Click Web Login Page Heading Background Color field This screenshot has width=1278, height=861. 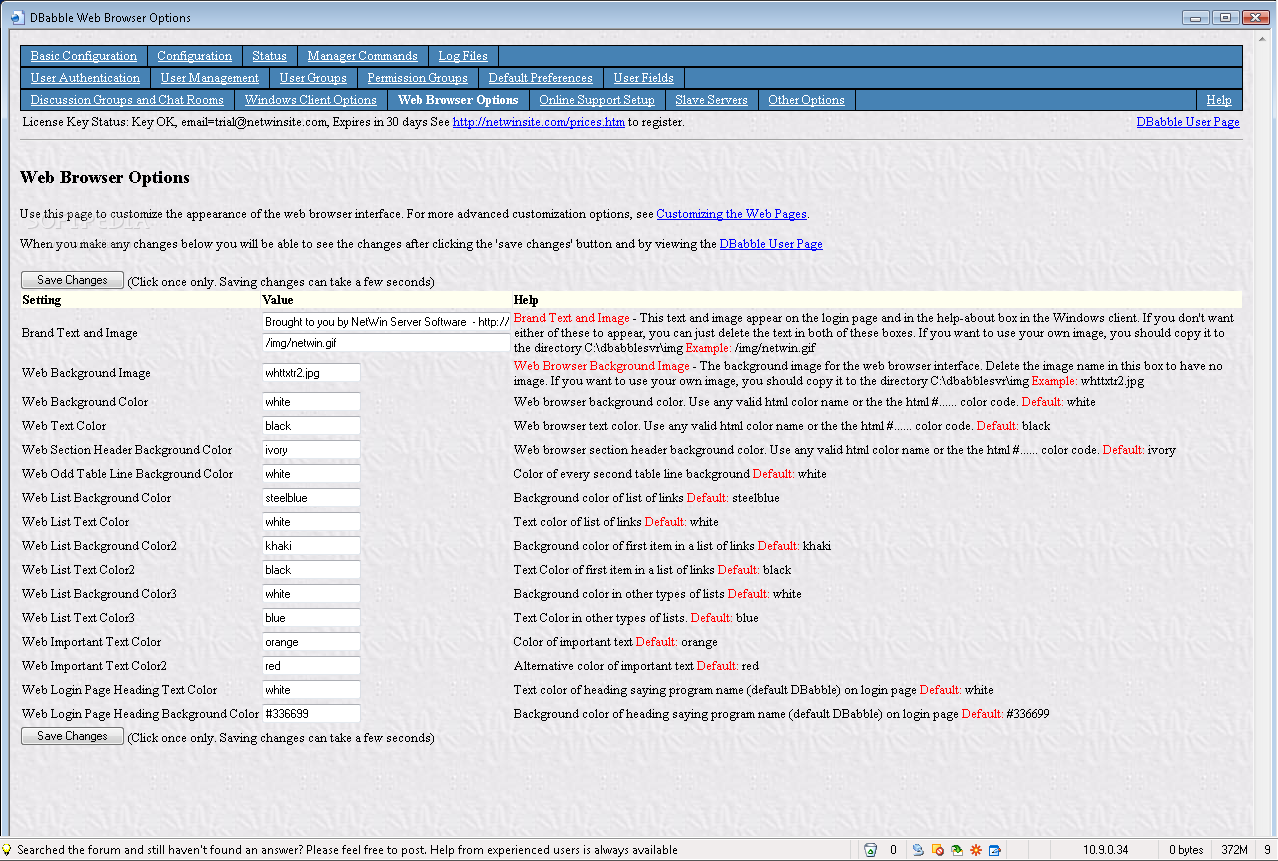click(x=311, y=713)
